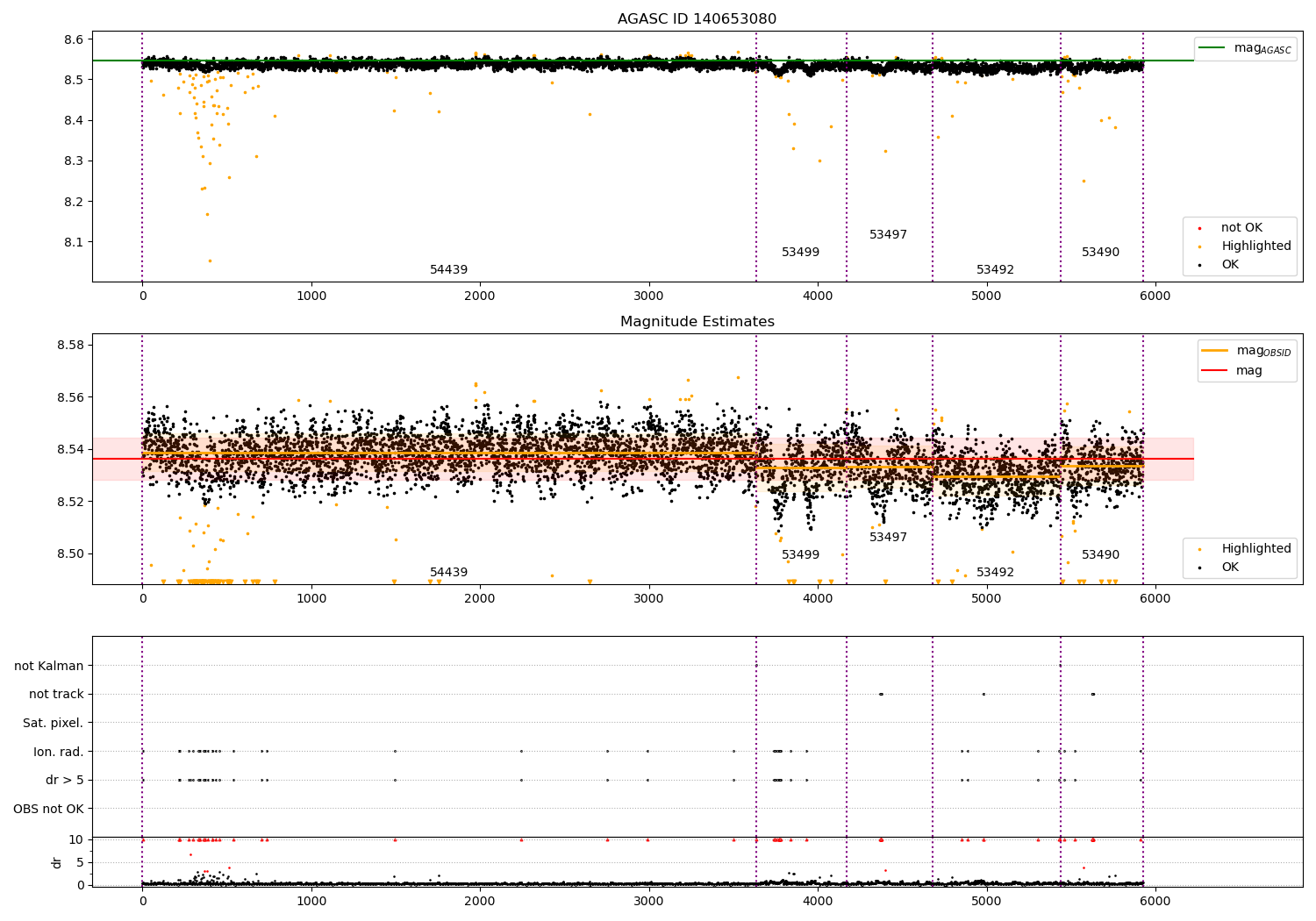Click the 8.6 y-axis tick on top plot
Viewport: 1316px width, 921px height.
pos(75,39)
